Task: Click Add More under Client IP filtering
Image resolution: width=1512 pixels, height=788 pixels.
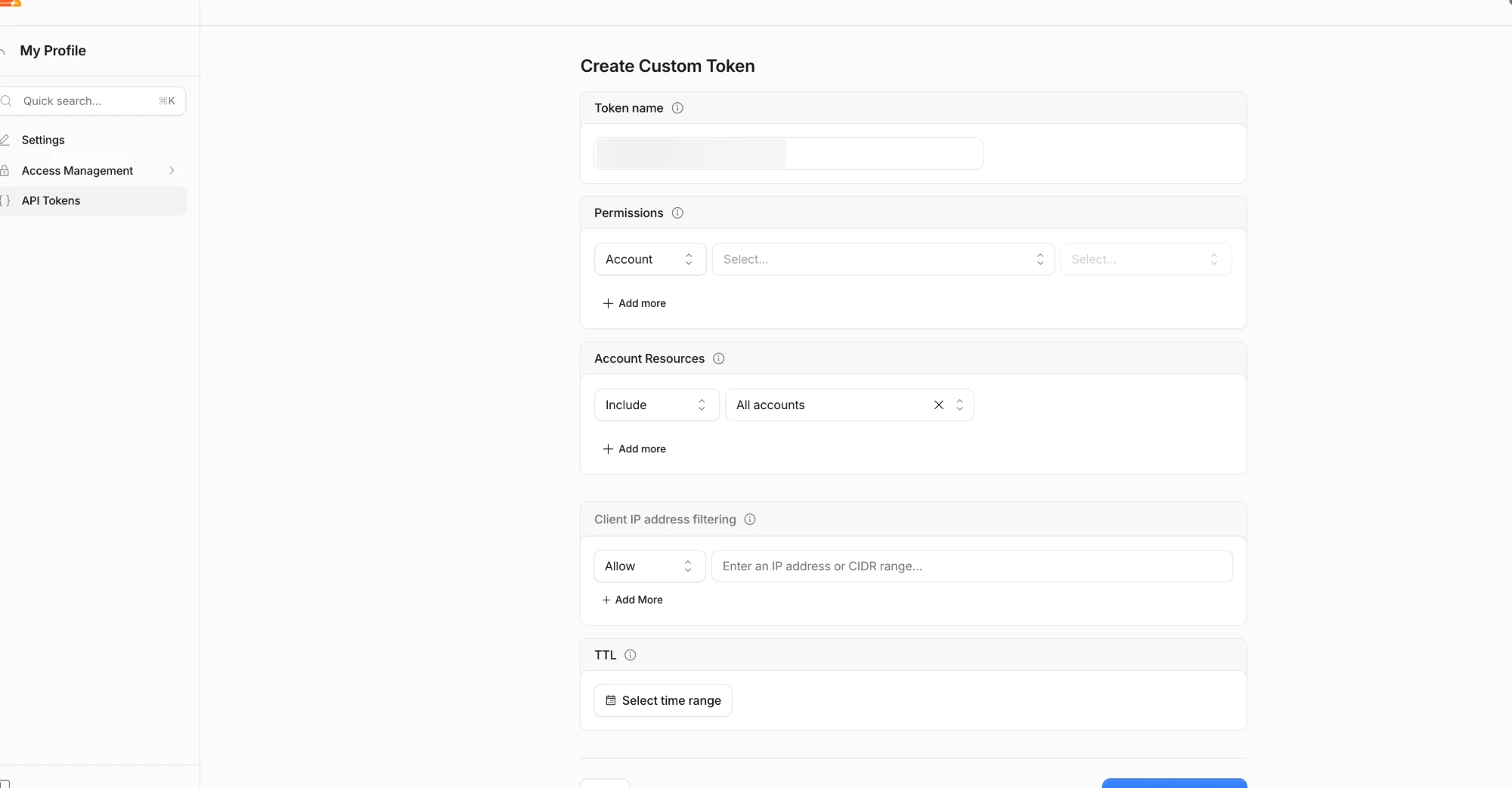Action: (x=632, y=600)
